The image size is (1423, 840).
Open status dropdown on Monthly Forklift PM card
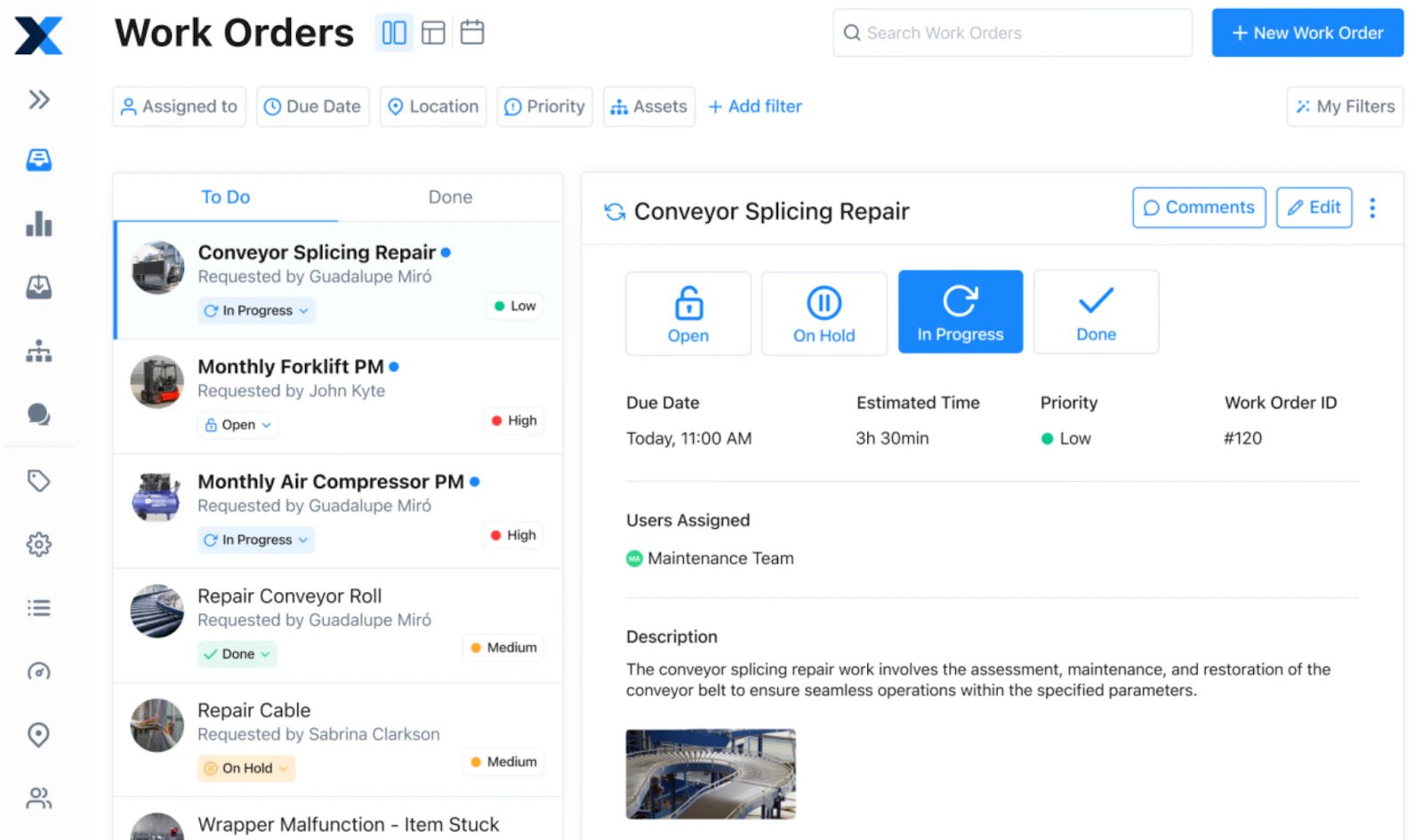click(237, 425)
